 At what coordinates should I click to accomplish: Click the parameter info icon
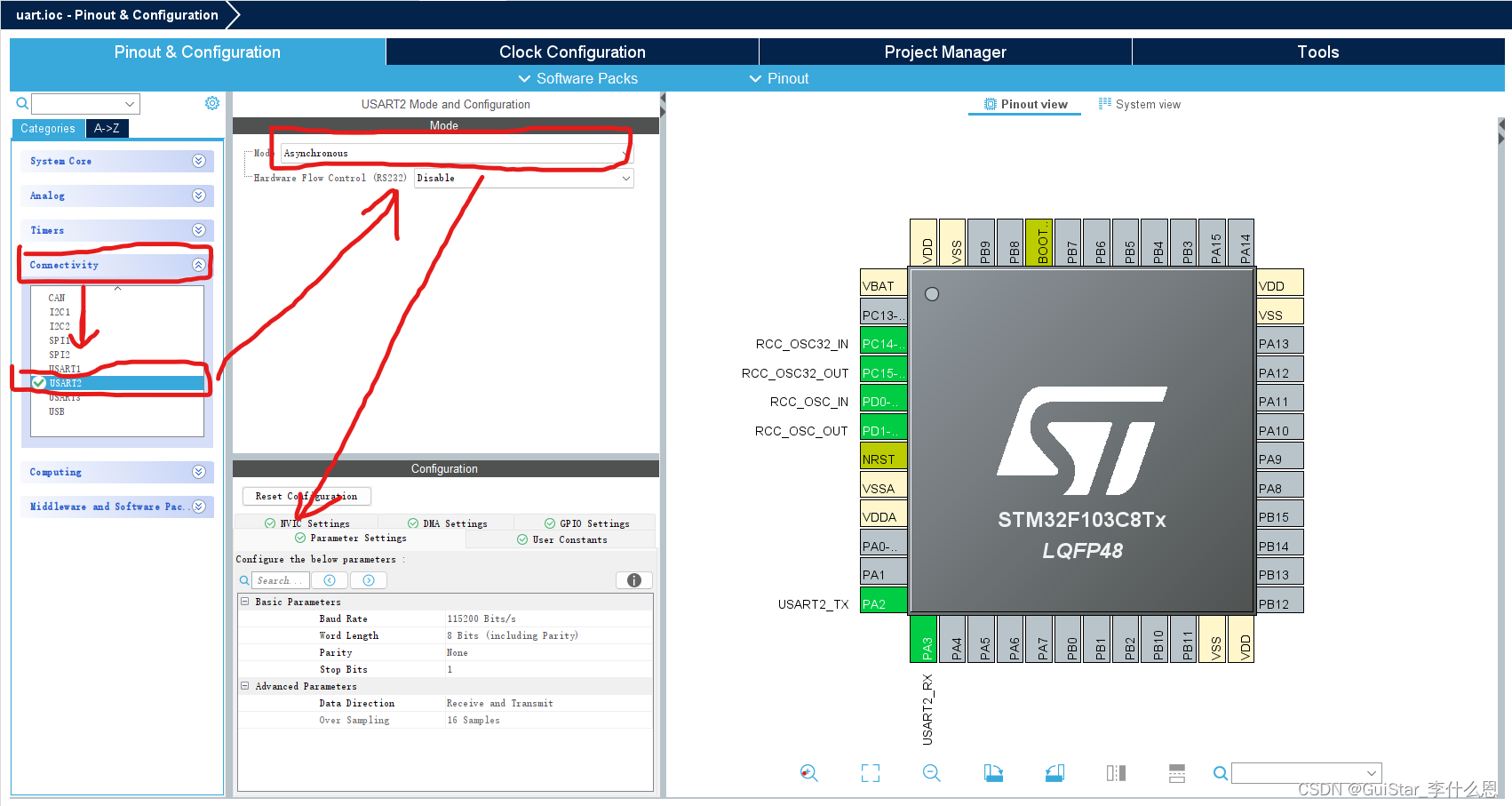tap(634, 580)
